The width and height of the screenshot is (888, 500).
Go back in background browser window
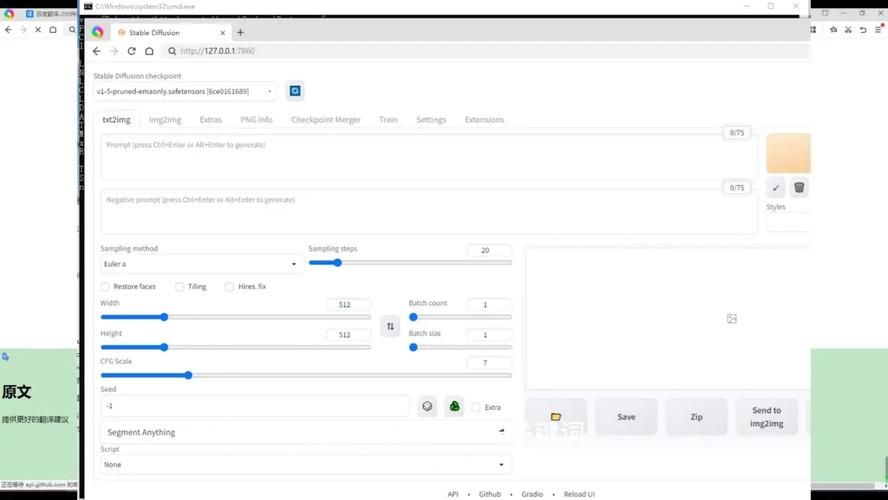coord(8,29)
